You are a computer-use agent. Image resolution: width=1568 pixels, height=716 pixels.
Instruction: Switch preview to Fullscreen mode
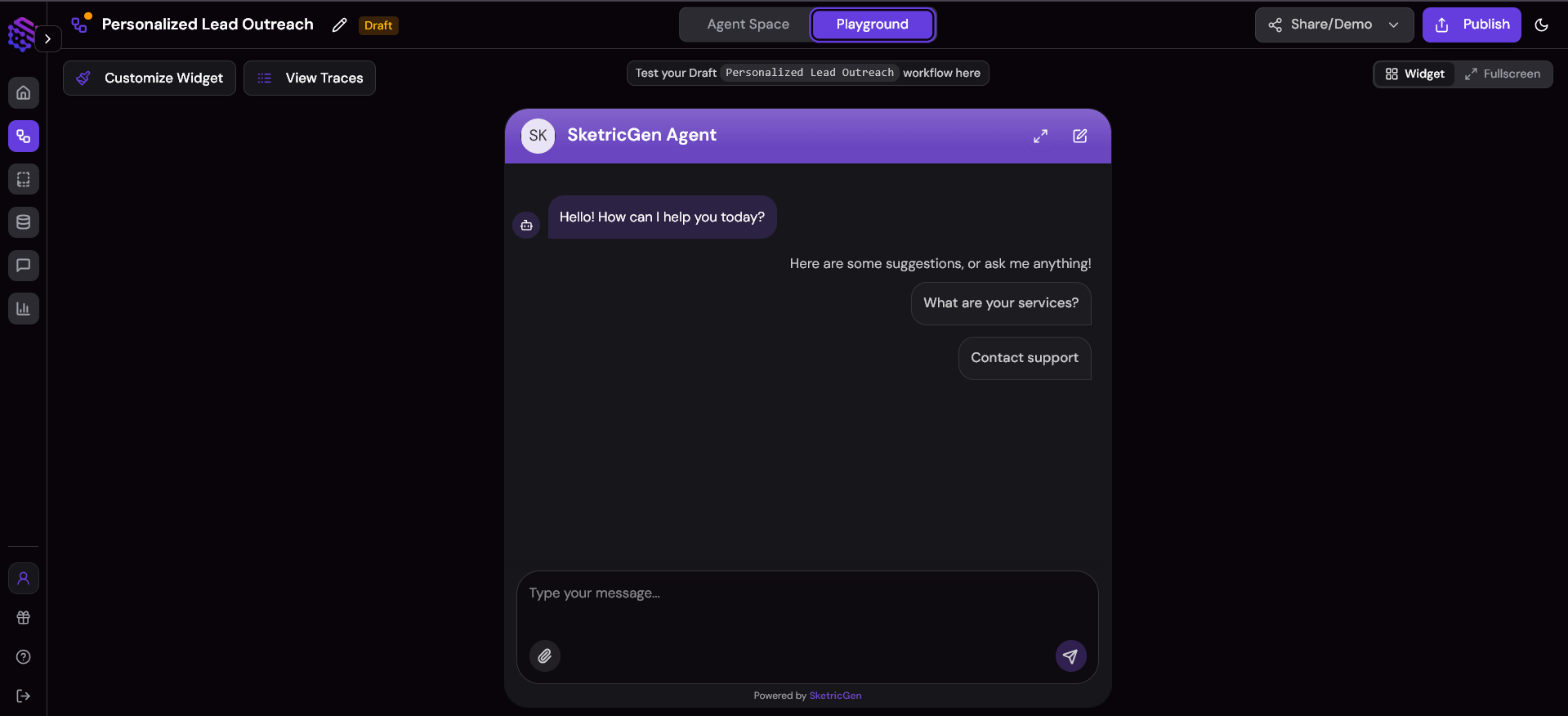(x=1503, y=74)
